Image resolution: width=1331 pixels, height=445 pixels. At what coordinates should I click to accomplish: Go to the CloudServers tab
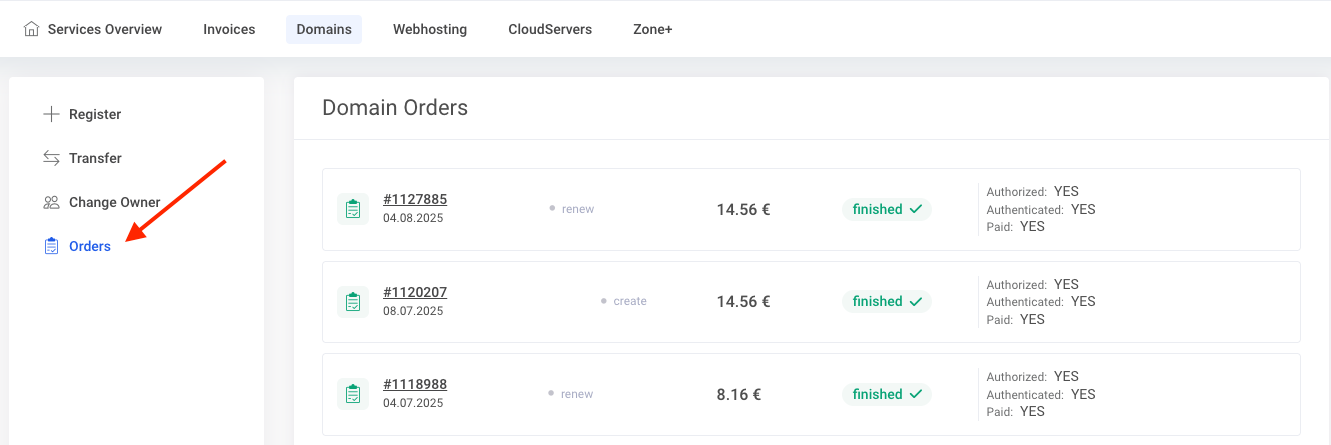(550, 29)
